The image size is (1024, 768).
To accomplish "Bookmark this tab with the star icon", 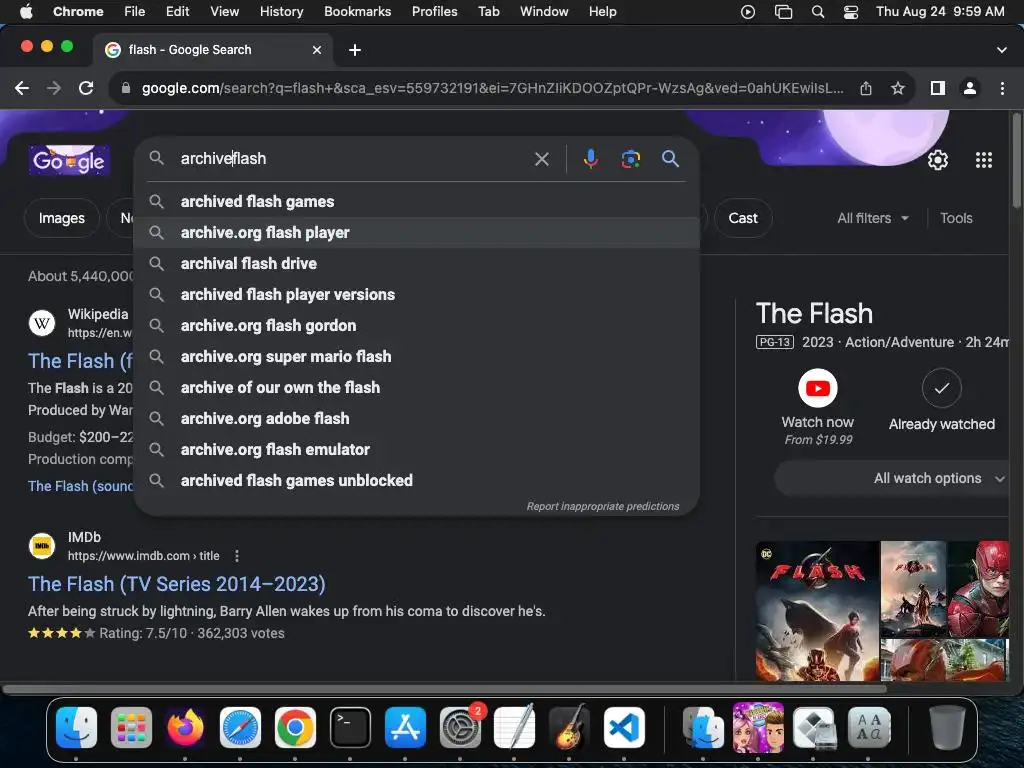I will (898, 88).
